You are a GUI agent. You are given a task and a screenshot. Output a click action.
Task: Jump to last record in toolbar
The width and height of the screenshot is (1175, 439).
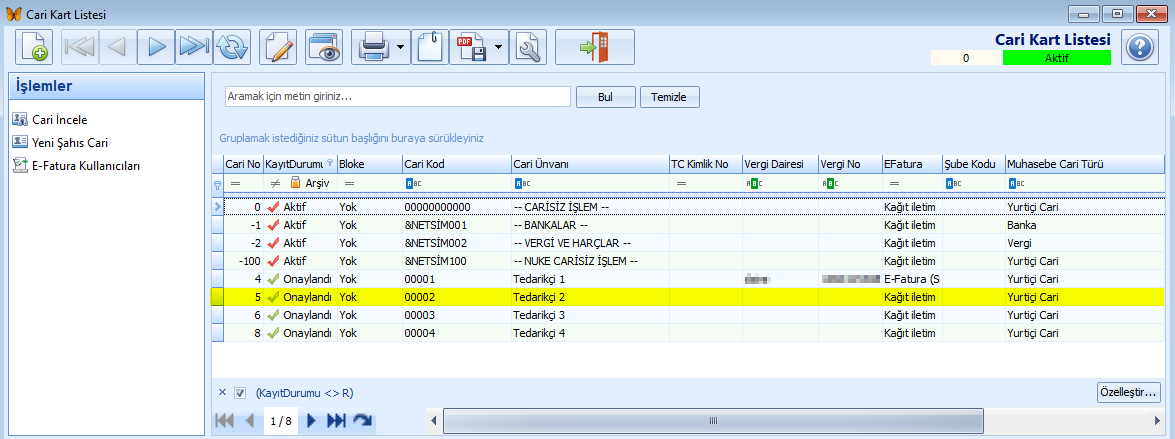point(194,47)
